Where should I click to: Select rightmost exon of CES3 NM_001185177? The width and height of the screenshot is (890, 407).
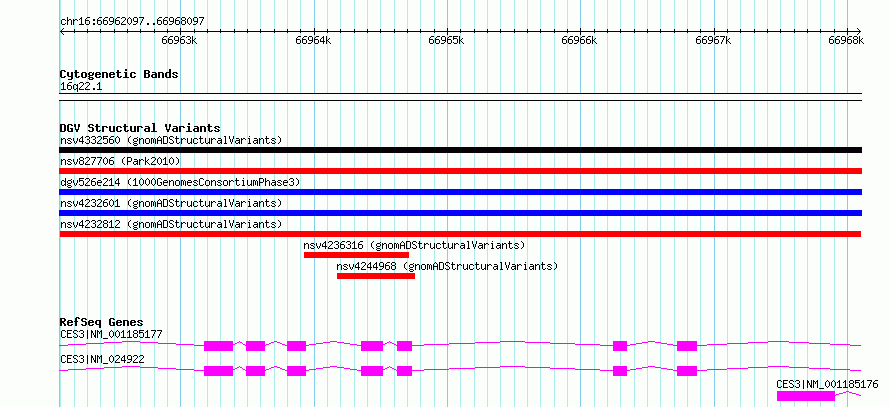pos(687,346)
